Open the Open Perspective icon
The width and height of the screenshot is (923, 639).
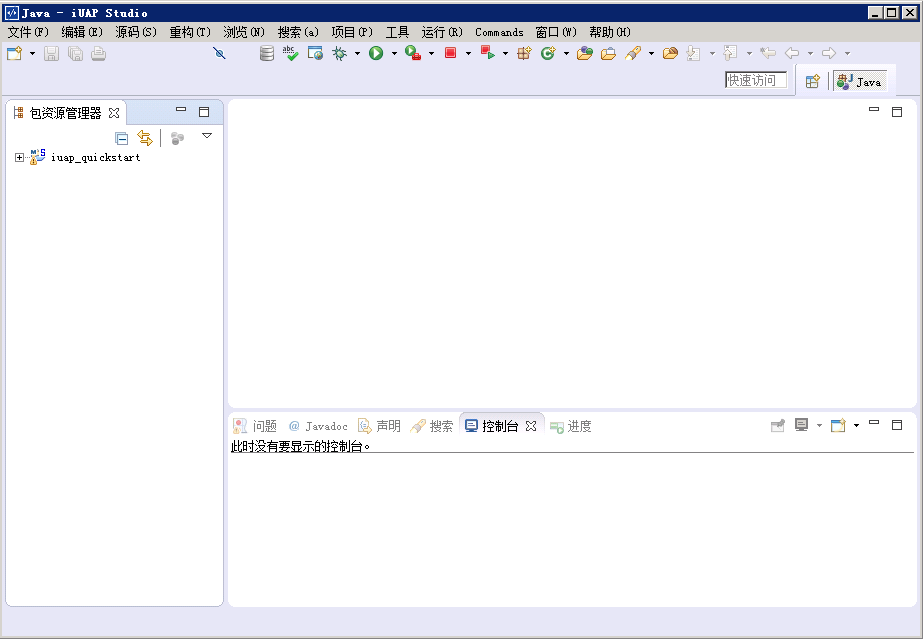(x=813, y=82)
